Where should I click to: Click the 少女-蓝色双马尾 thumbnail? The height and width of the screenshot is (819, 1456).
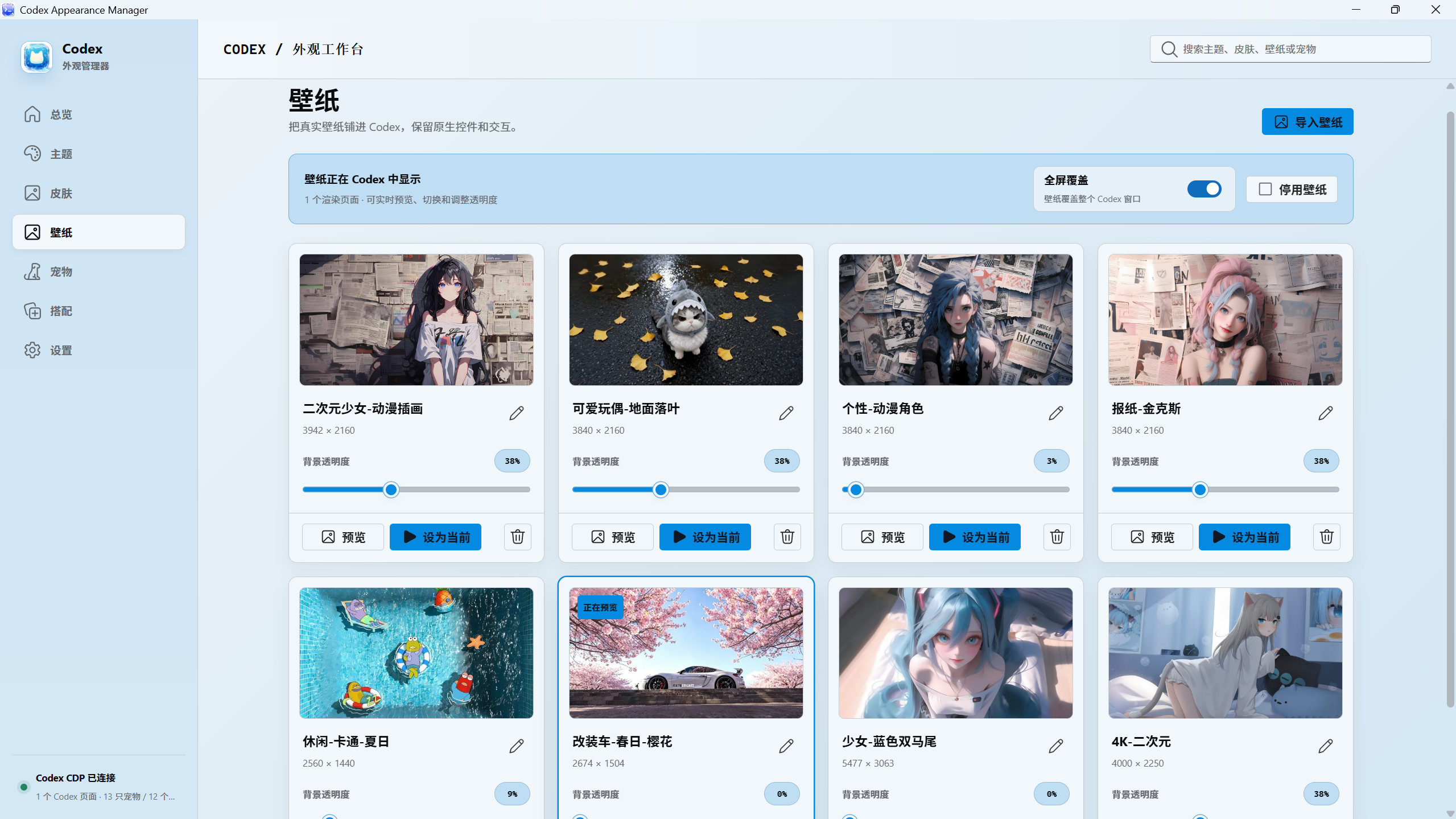pyautogui.click(x=956, y=653)
